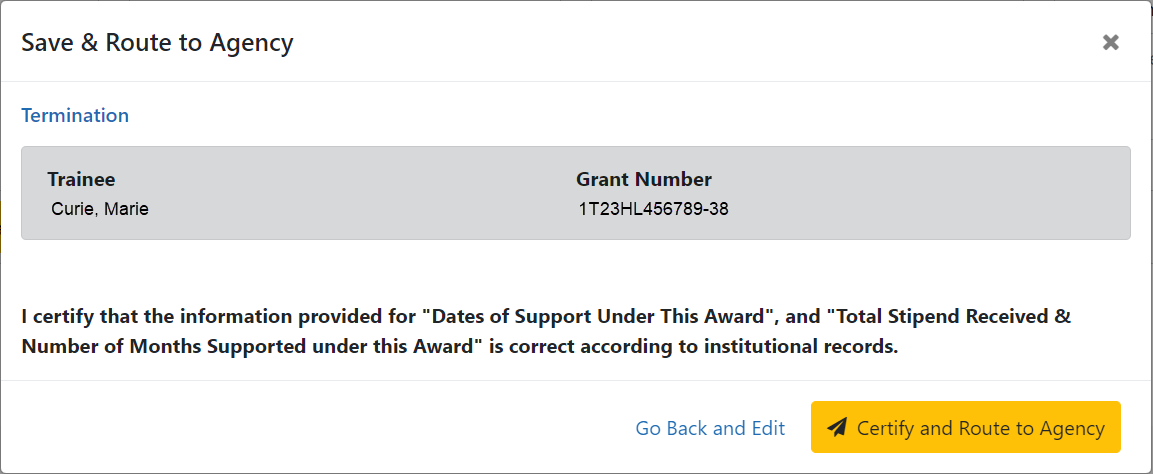Viewport: 1153px width, 474px height.
Task: Select the trainee name Curie, Marie
Action: [x=99, y=209]
